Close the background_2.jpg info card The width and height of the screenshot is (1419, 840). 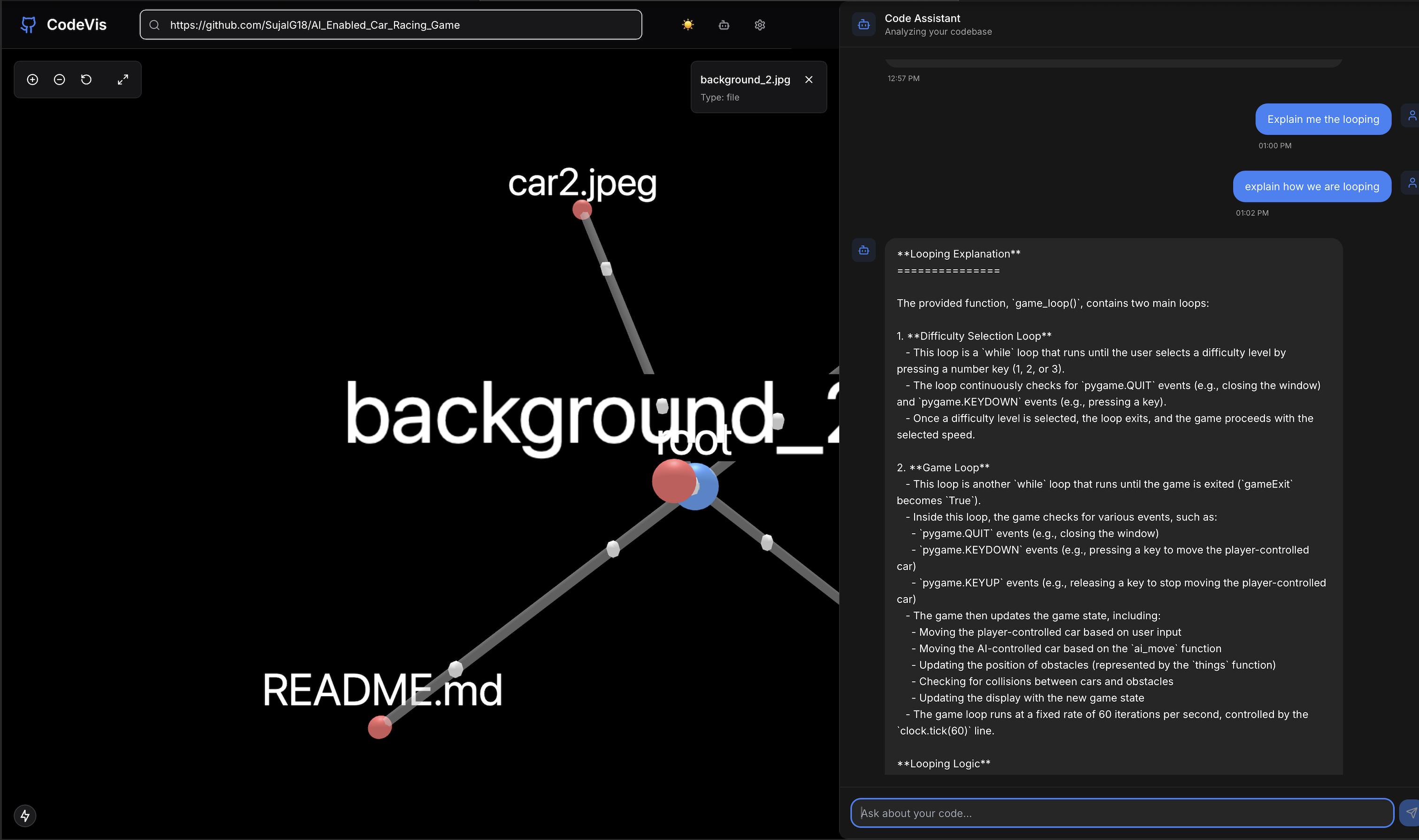pos(809,80)
